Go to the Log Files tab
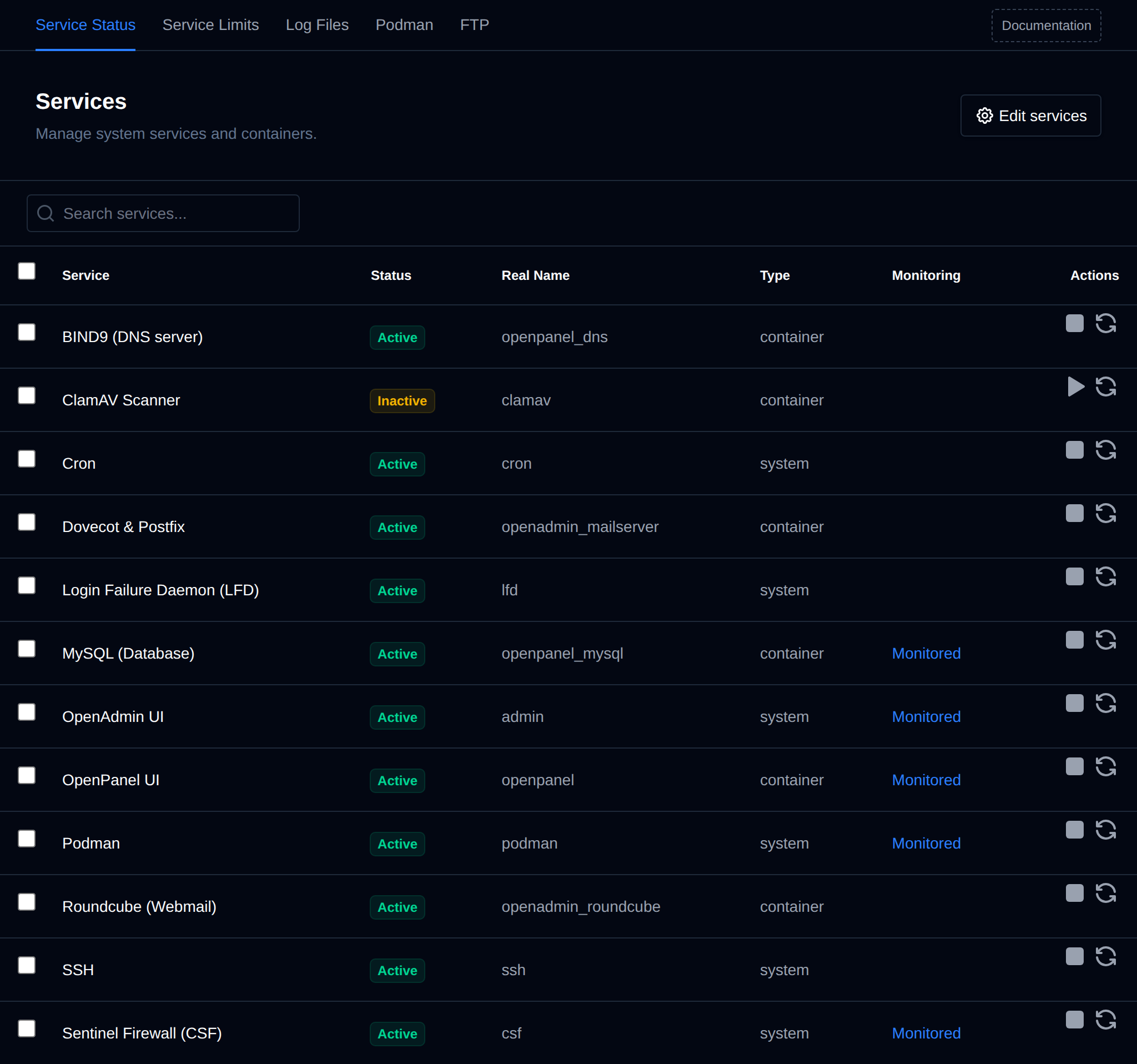 tap(318, 25)
